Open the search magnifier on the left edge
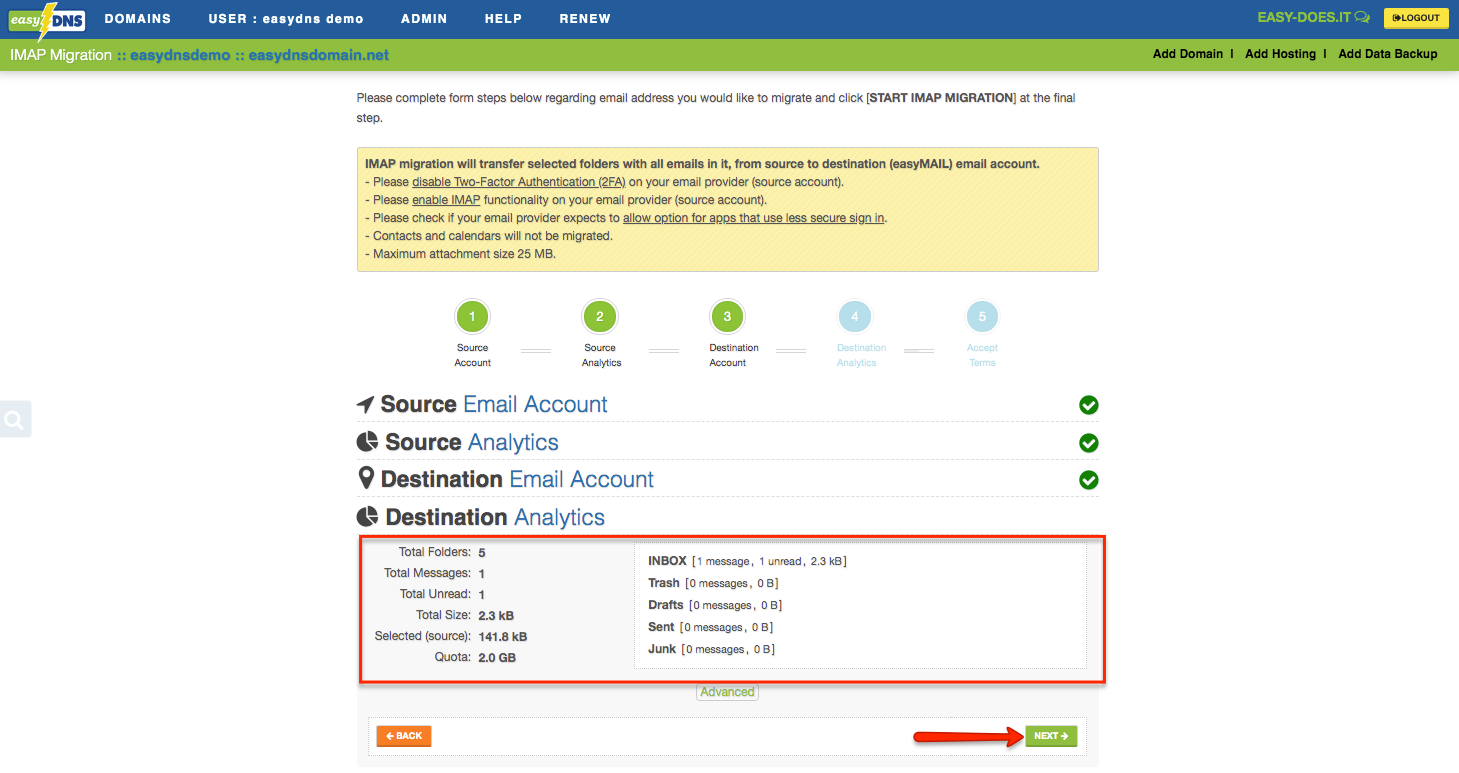Viewport: 1459px width, 773px height. point(14,420)
